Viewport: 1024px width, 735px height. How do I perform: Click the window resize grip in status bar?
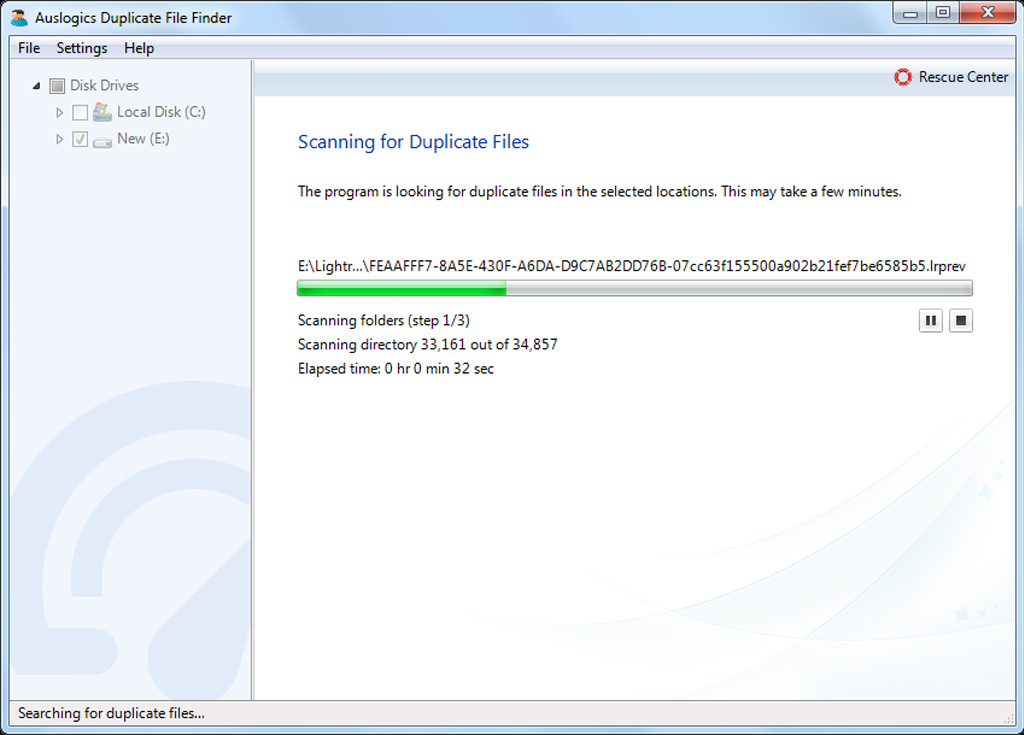[x=1009, y=718]
